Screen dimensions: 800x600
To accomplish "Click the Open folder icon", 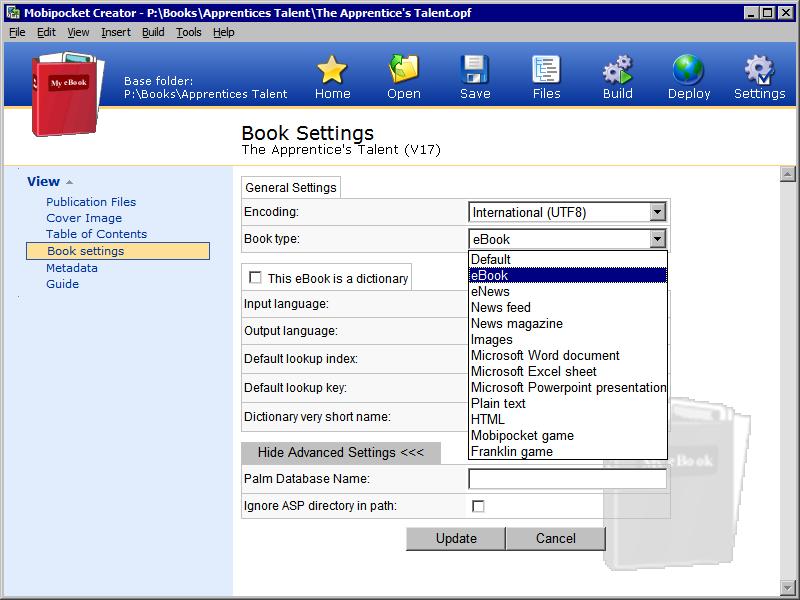I will (404, 69).
